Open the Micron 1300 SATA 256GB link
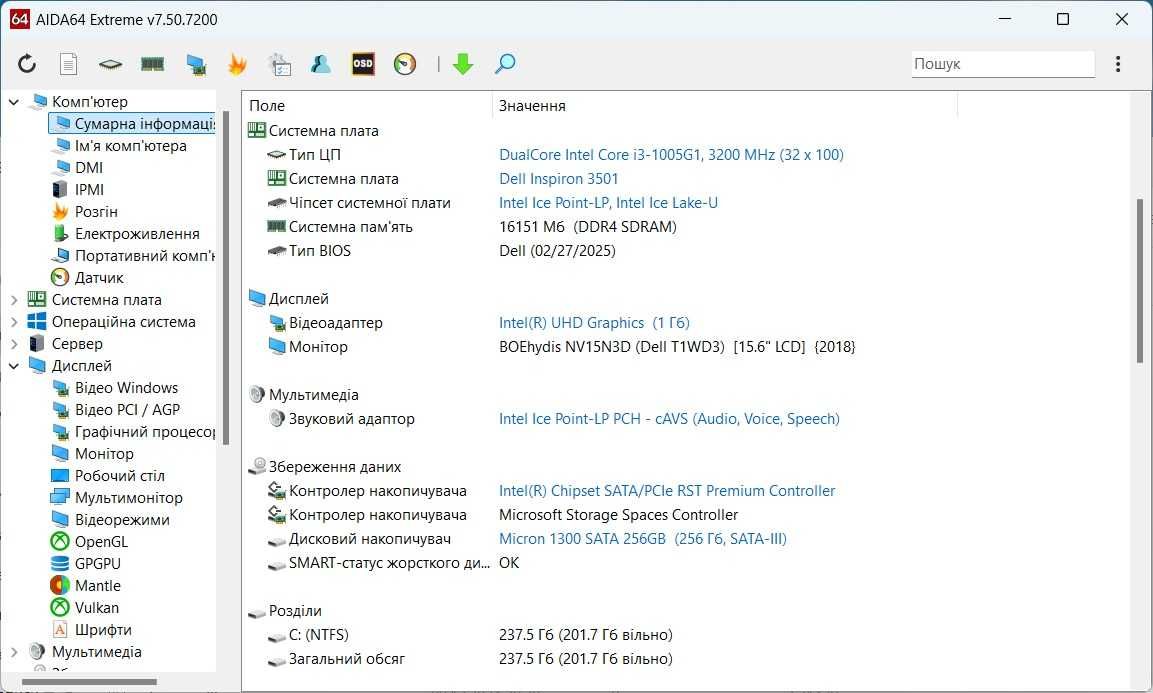 [x=643, y=539]
